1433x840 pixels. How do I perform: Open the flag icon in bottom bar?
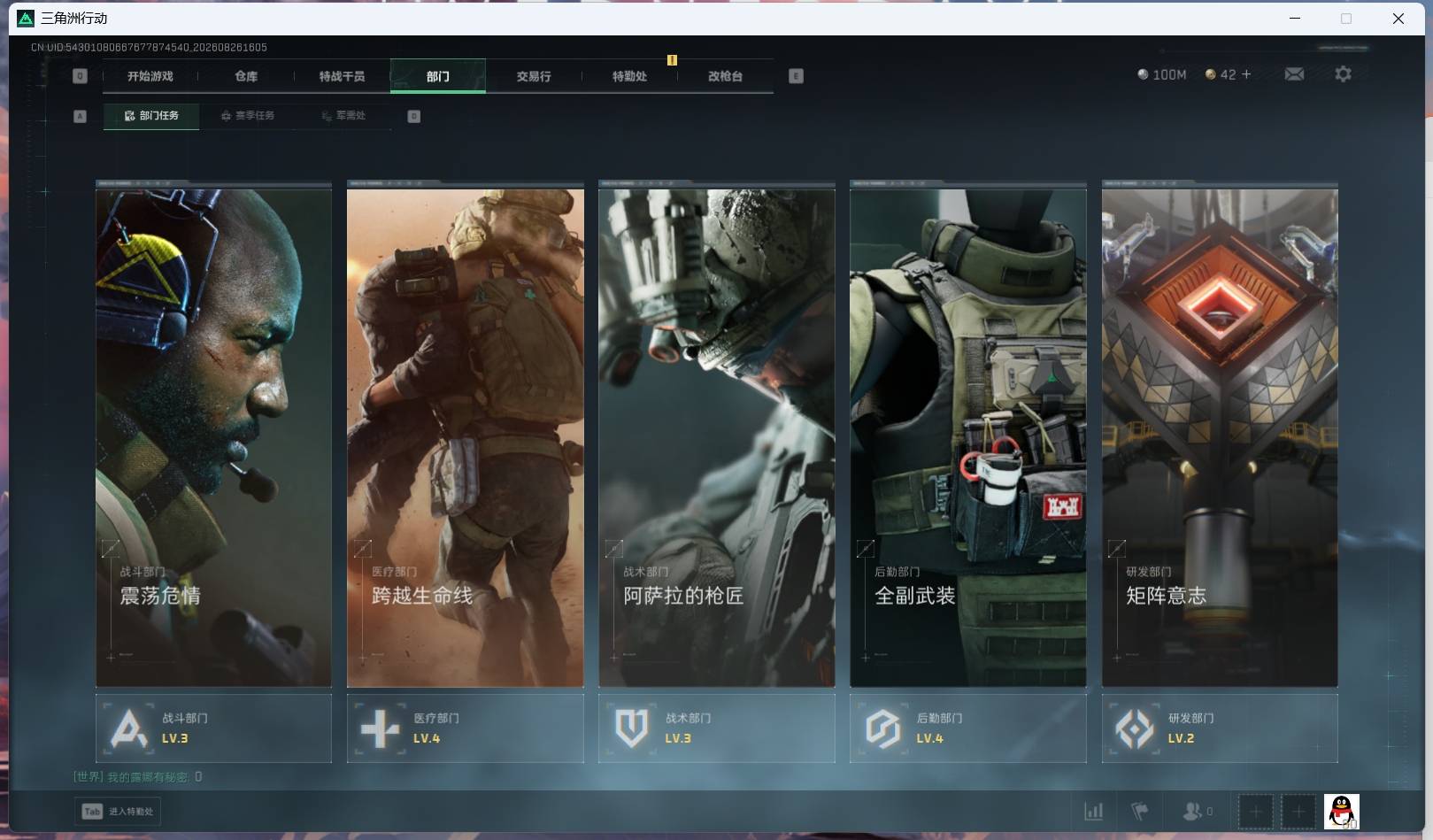(1140, 811)
